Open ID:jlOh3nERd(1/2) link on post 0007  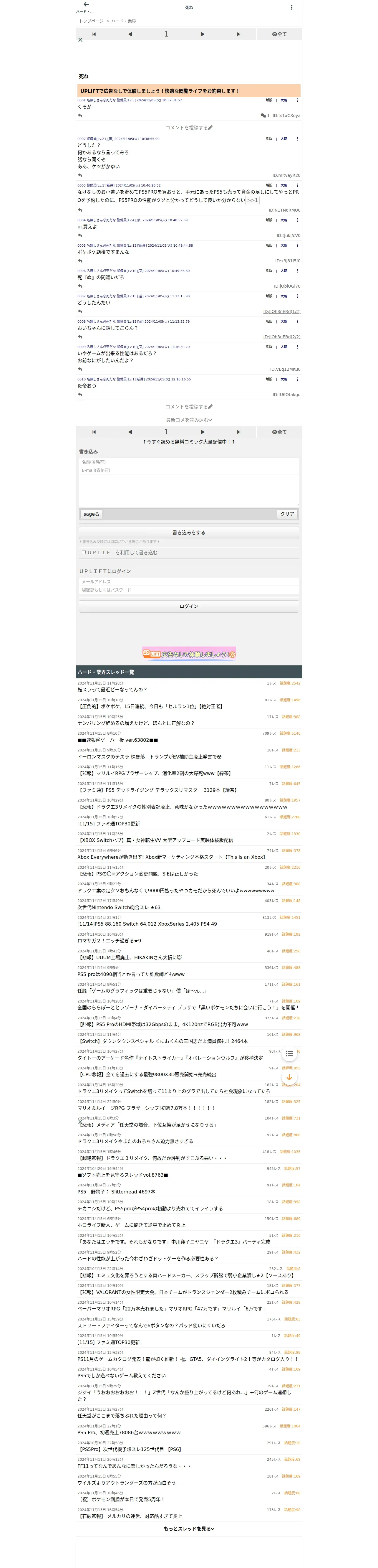281,312
